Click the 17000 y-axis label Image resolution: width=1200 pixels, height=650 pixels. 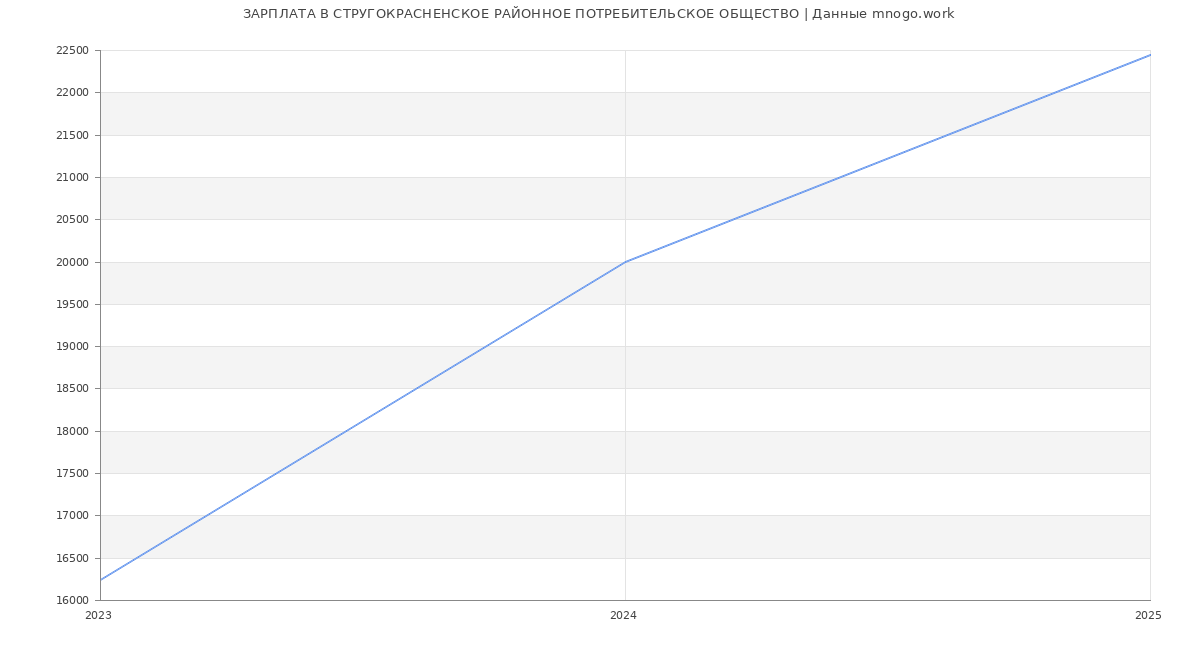(x=72, y=516)
